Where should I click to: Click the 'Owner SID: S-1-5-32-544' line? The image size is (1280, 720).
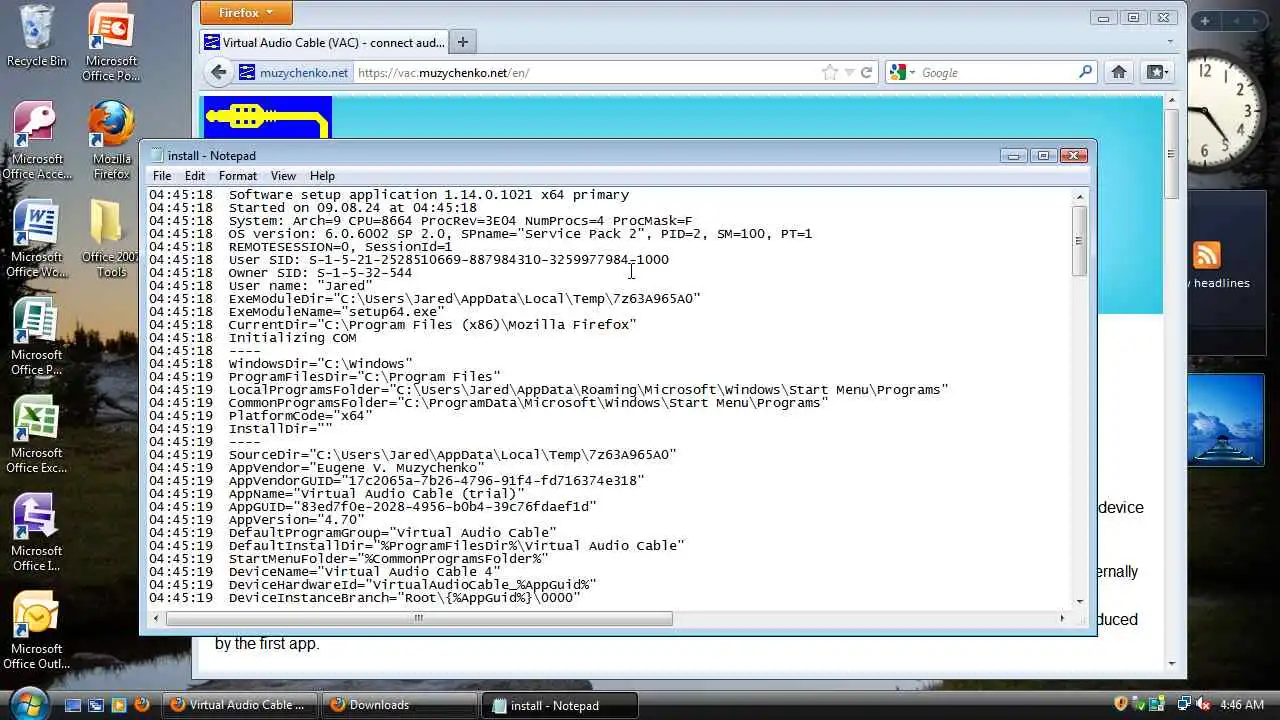coord(320,273)
